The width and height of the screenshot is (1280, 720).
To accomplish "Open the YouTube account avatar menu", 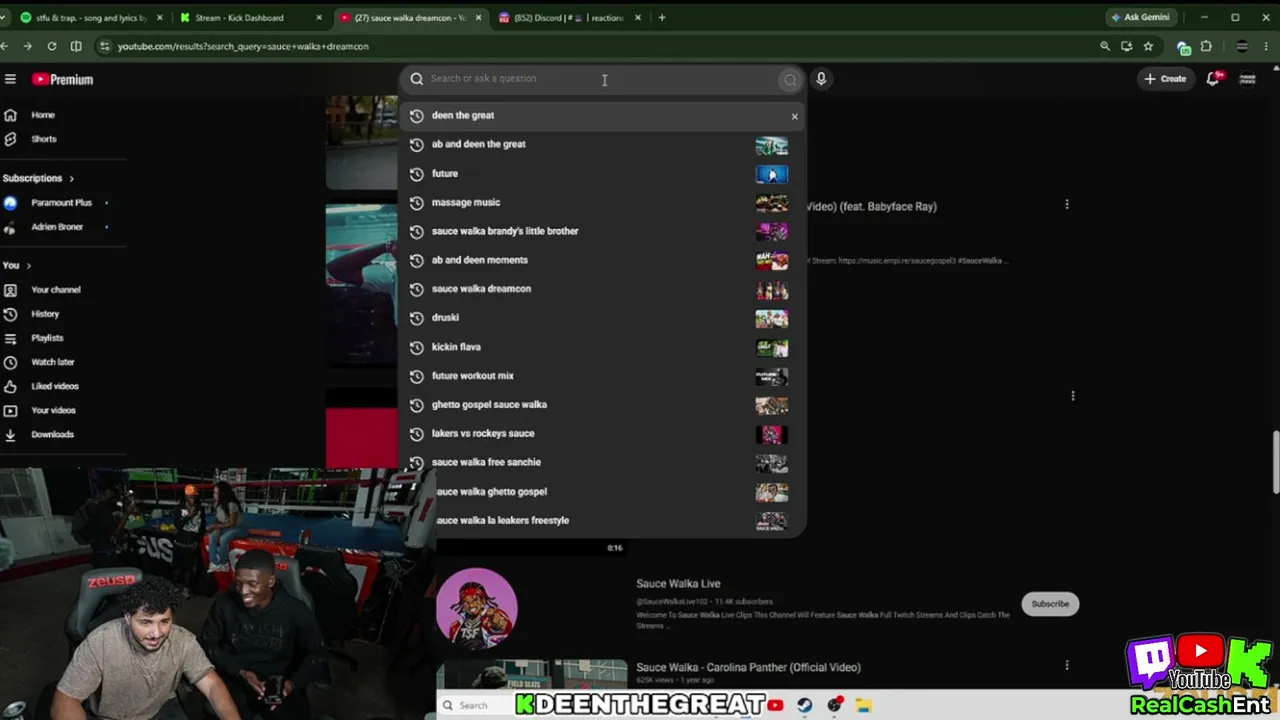I will [1247, 79].
